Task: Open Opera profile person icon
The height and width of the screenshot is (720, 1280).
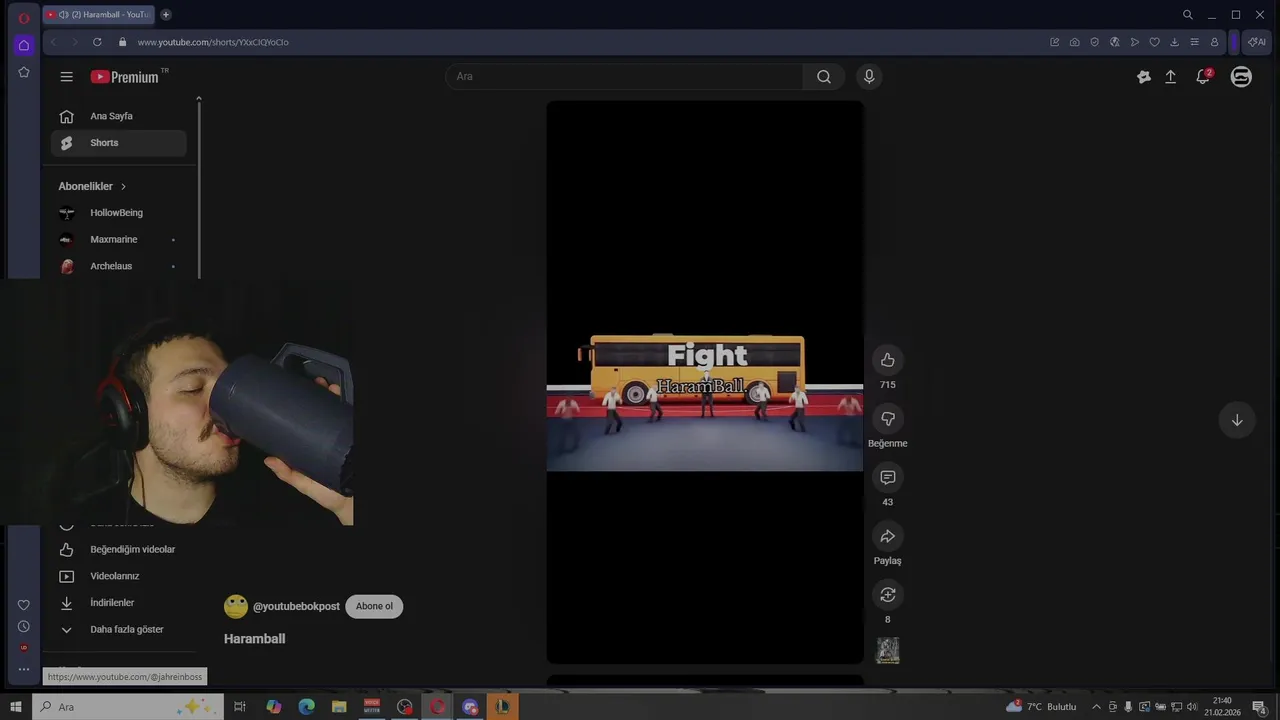Action: (1214, 42)
